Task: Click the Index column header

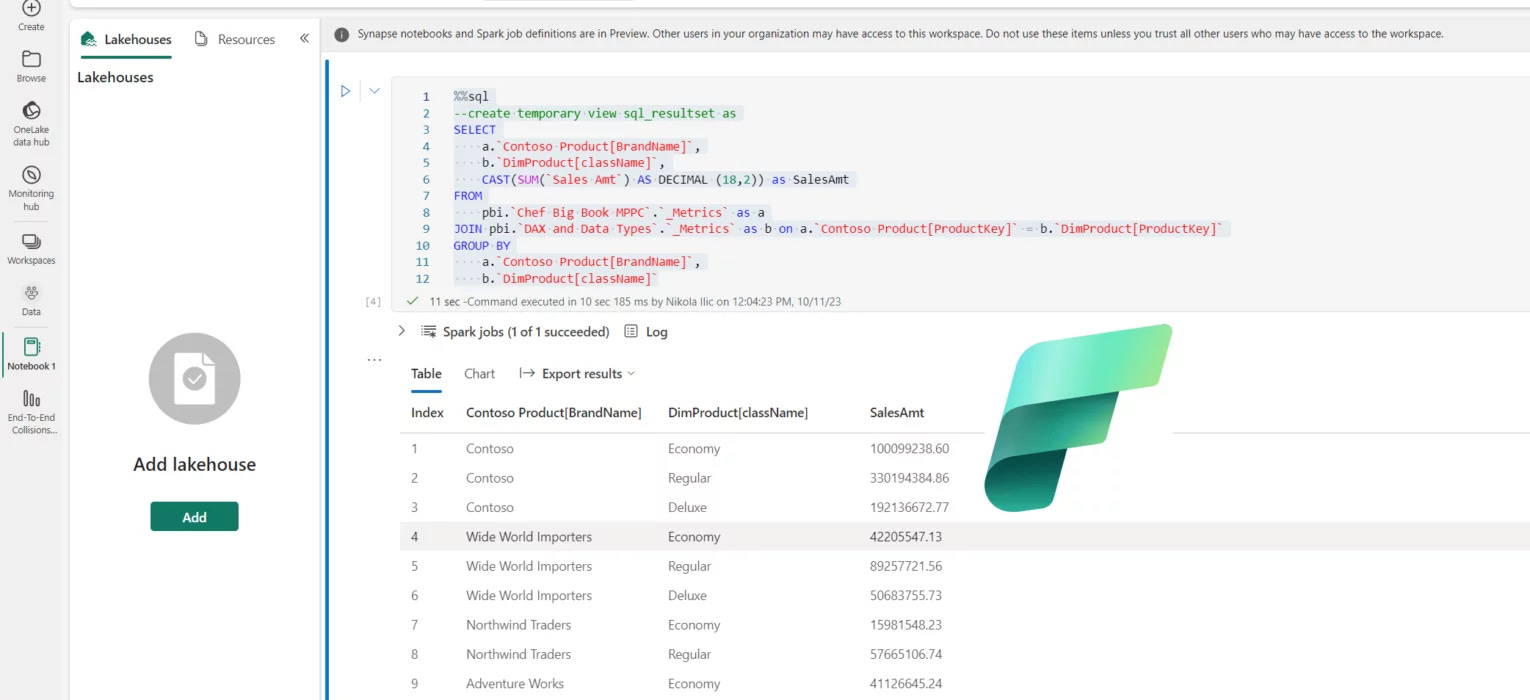Action: (427, 412)
